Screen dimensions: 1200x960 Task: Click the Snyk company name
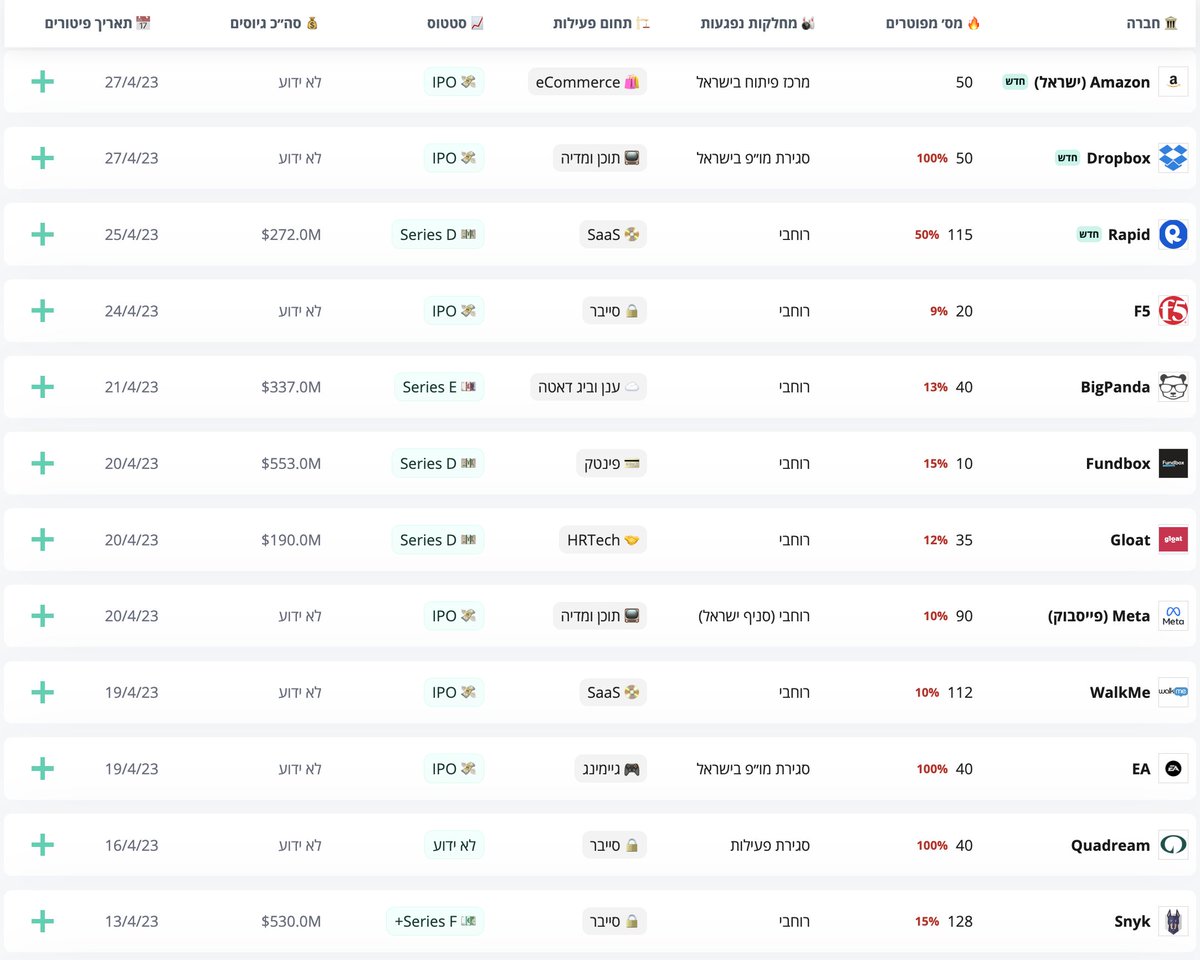1132,921
